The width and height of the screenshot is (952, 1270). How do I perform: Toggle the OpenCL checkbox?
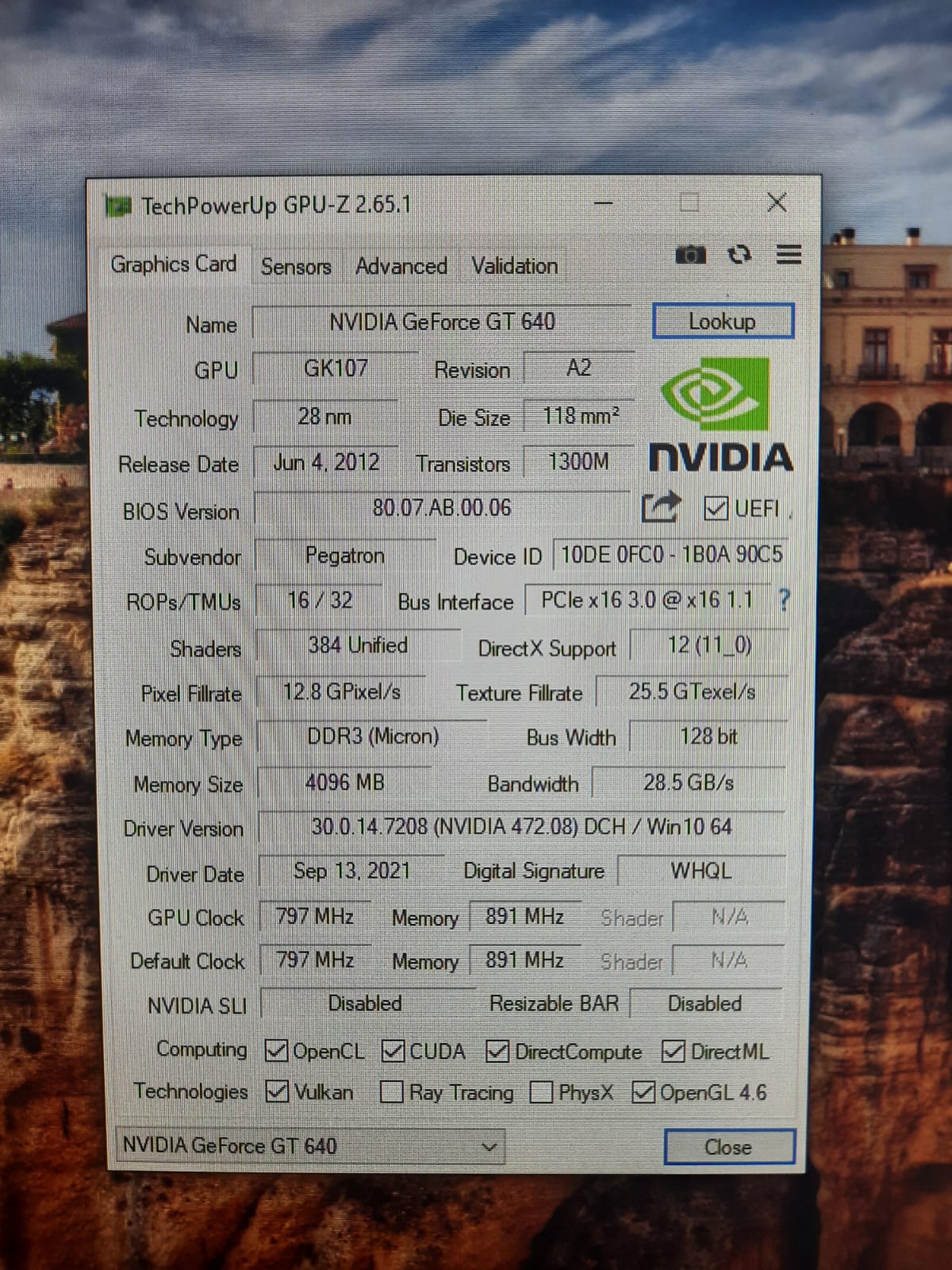pyautogui.click(x=276, y=1051)
